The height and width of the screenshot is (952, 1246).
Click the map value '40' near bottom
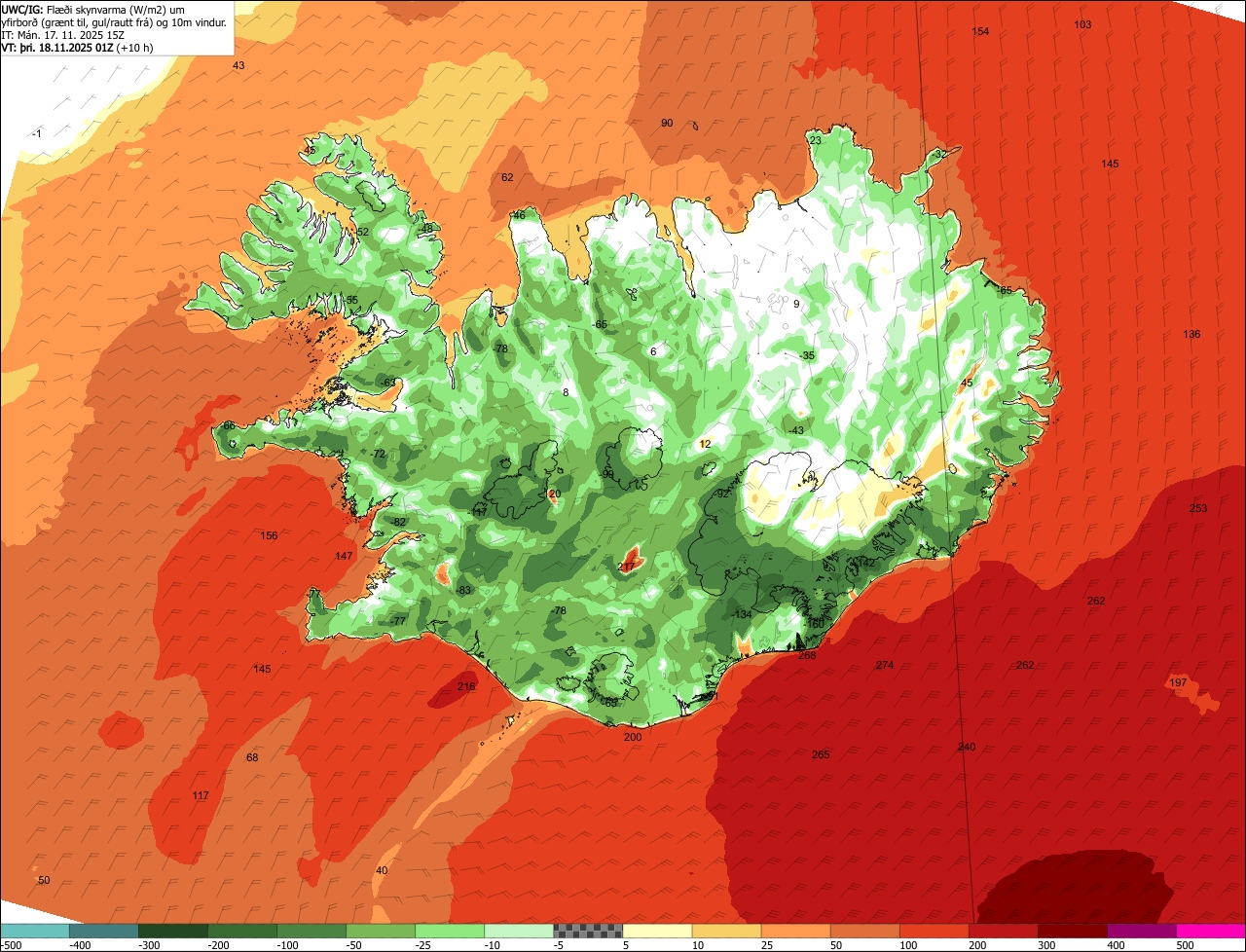pos(382,870)
